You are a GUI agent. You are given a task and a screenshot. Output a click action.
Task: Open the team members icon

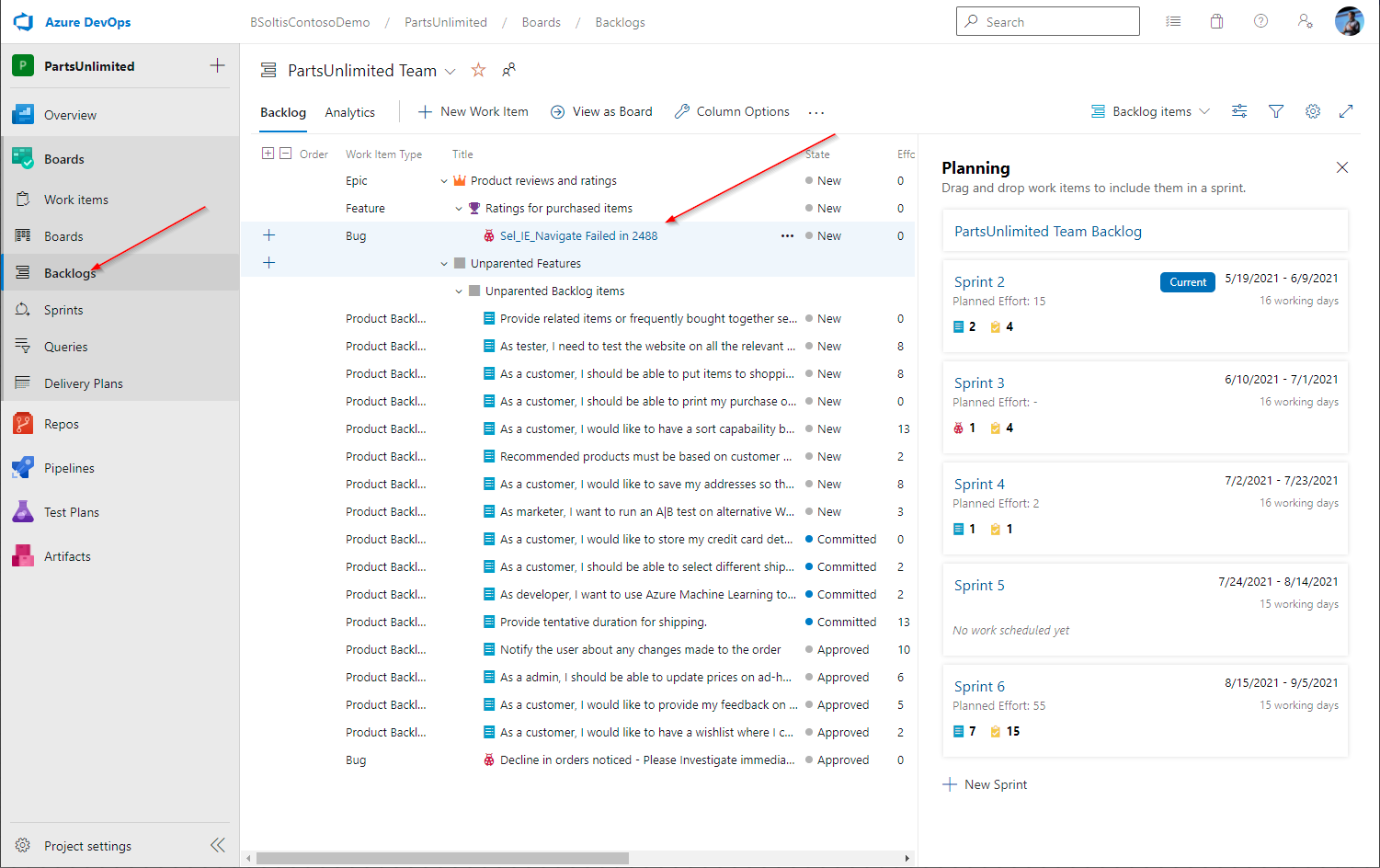[x=508, y=70]
